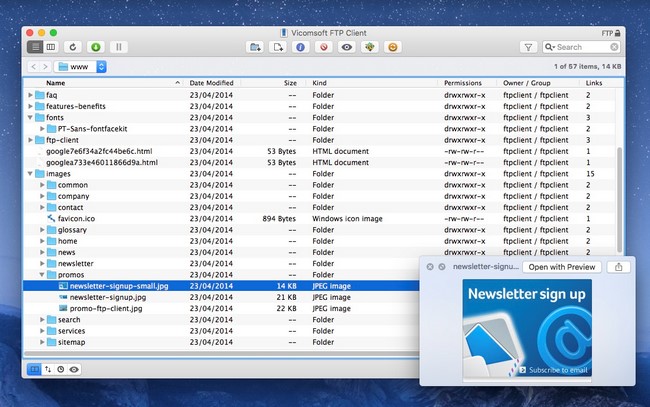
Task: Expand the common folder
Action: [42, 185]
